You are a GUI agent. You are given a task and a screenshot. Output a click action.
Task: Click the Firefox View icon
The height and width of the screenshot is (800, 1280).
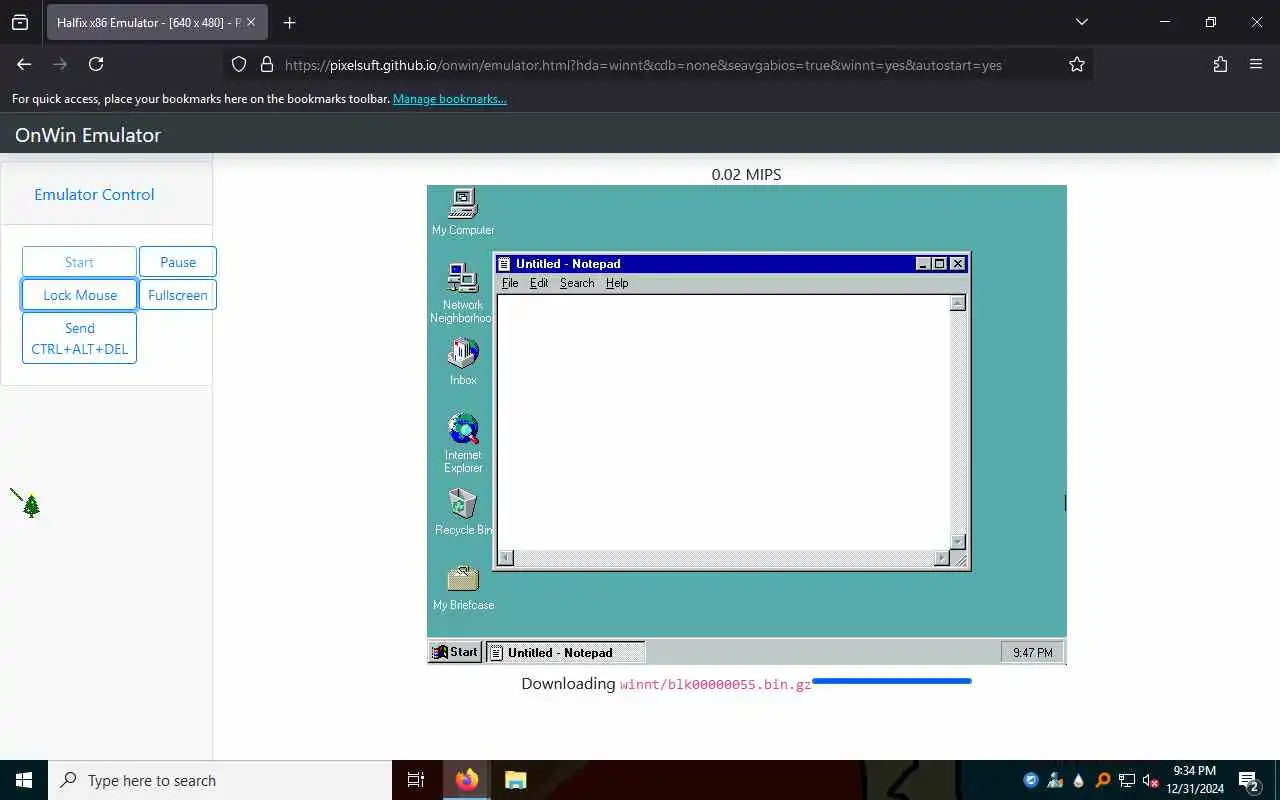pyautogui.click(x=20, y=22)
